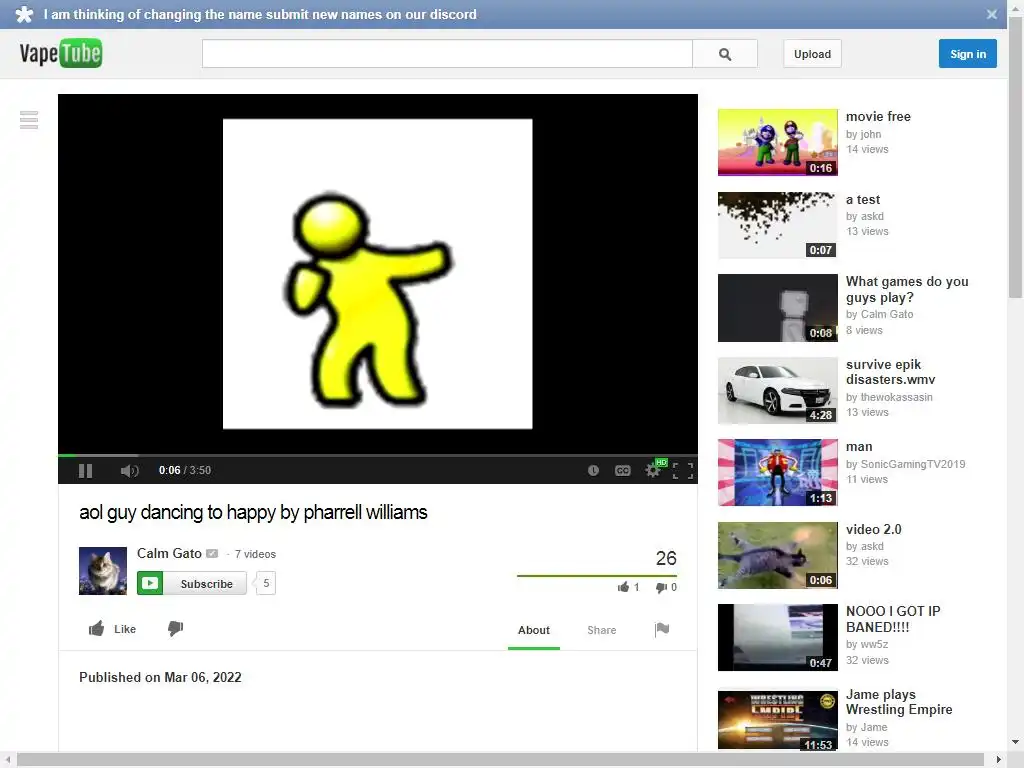
Task: Switch to the About tab
Action: coord(534,630)
